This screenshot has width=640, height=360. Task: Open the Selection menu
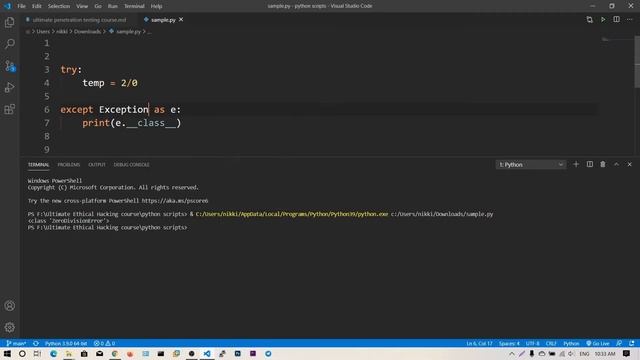[x=59, y=6]
